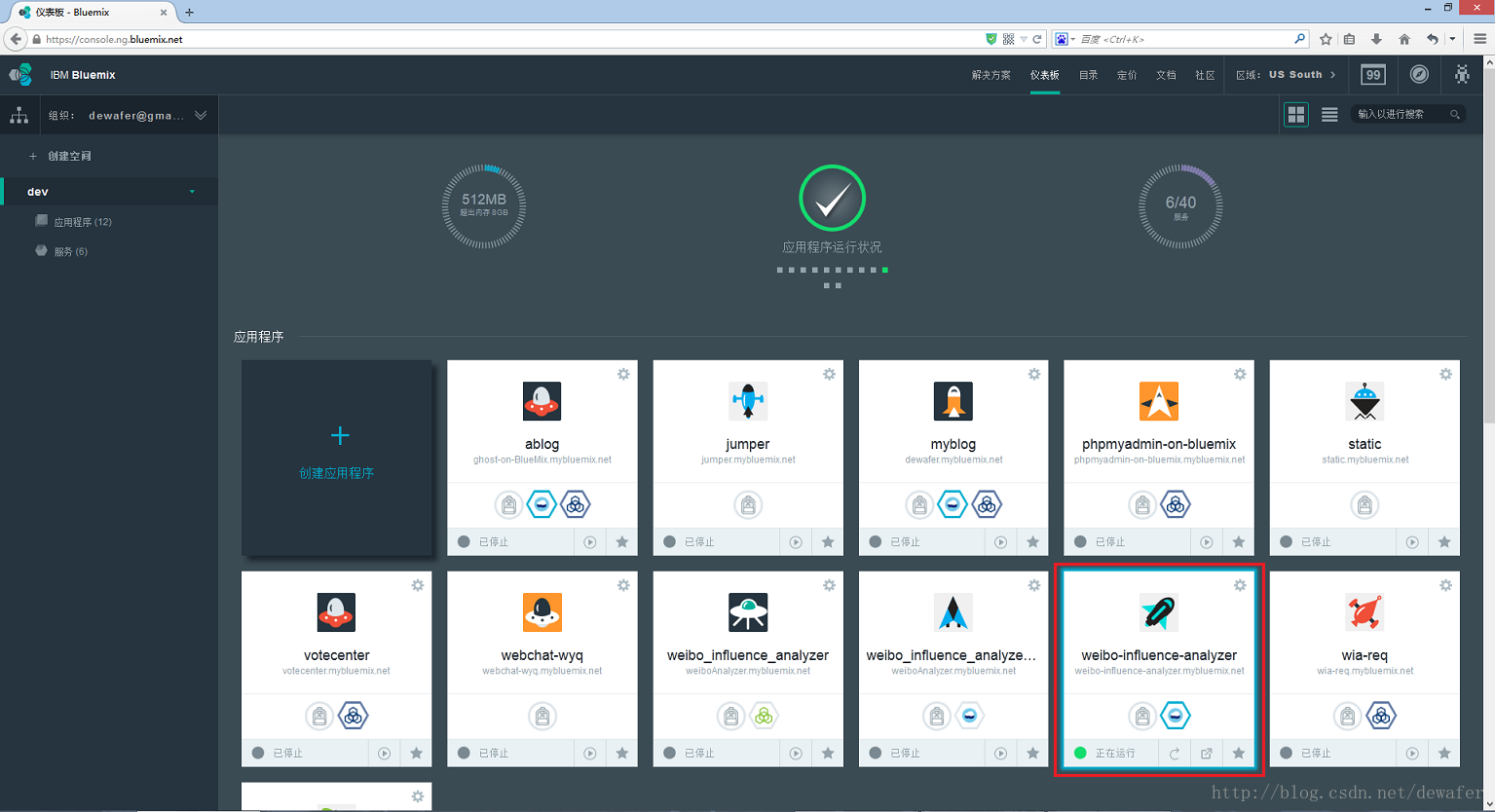Select 社区 in top navigation
Screen dimensions: 1495x812
(x=1205, y=75)
